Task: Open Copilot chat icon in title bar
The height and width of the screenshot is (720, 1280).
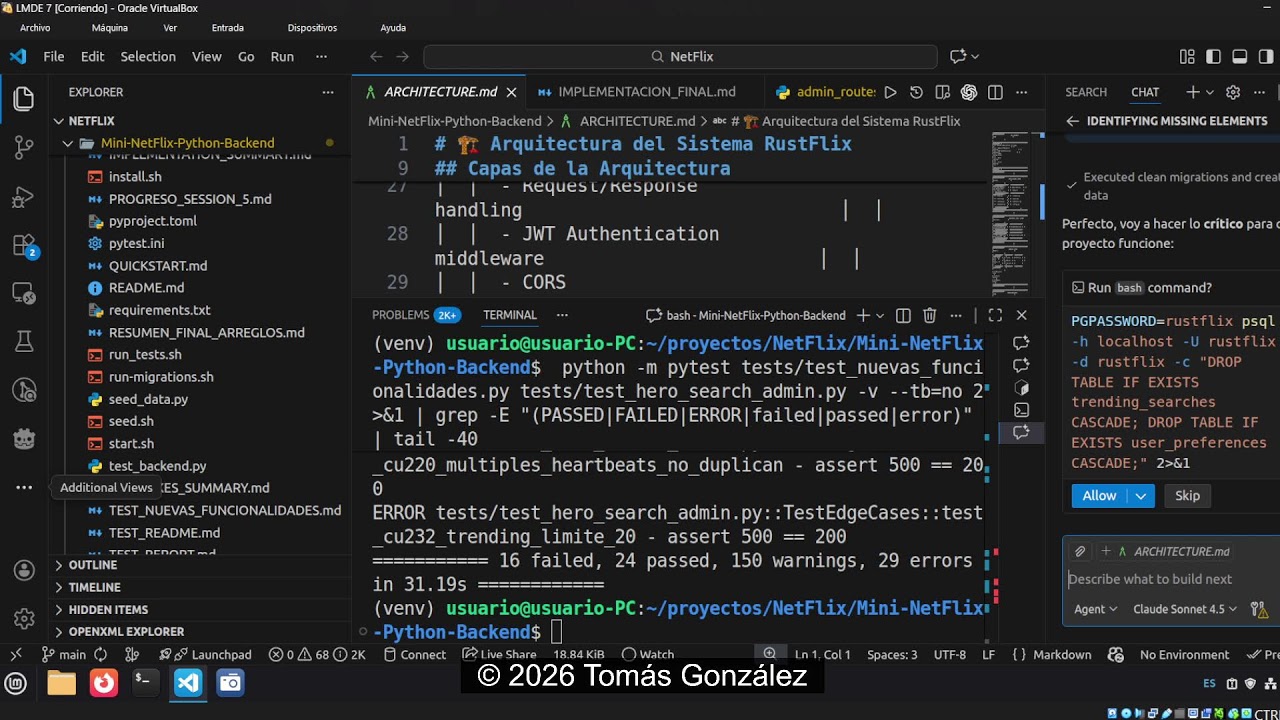Action: (958, 57)
